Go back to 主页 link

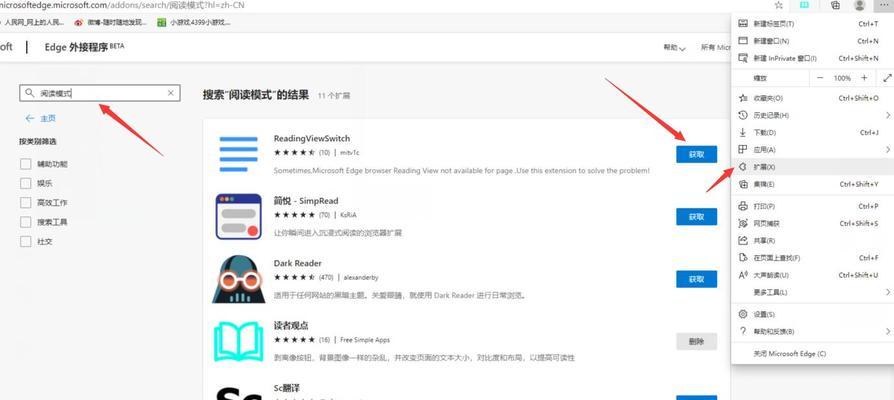40,119
